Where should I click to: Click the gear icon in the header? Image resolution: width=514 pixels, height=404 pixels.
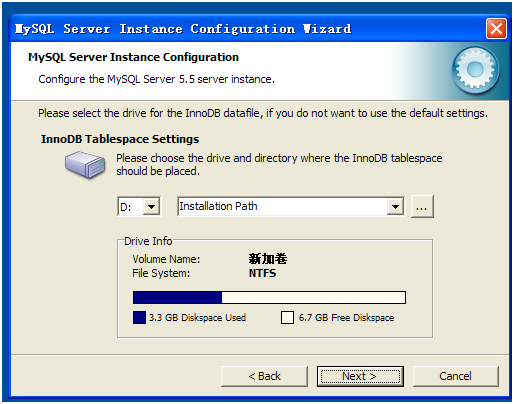point(475,70)
